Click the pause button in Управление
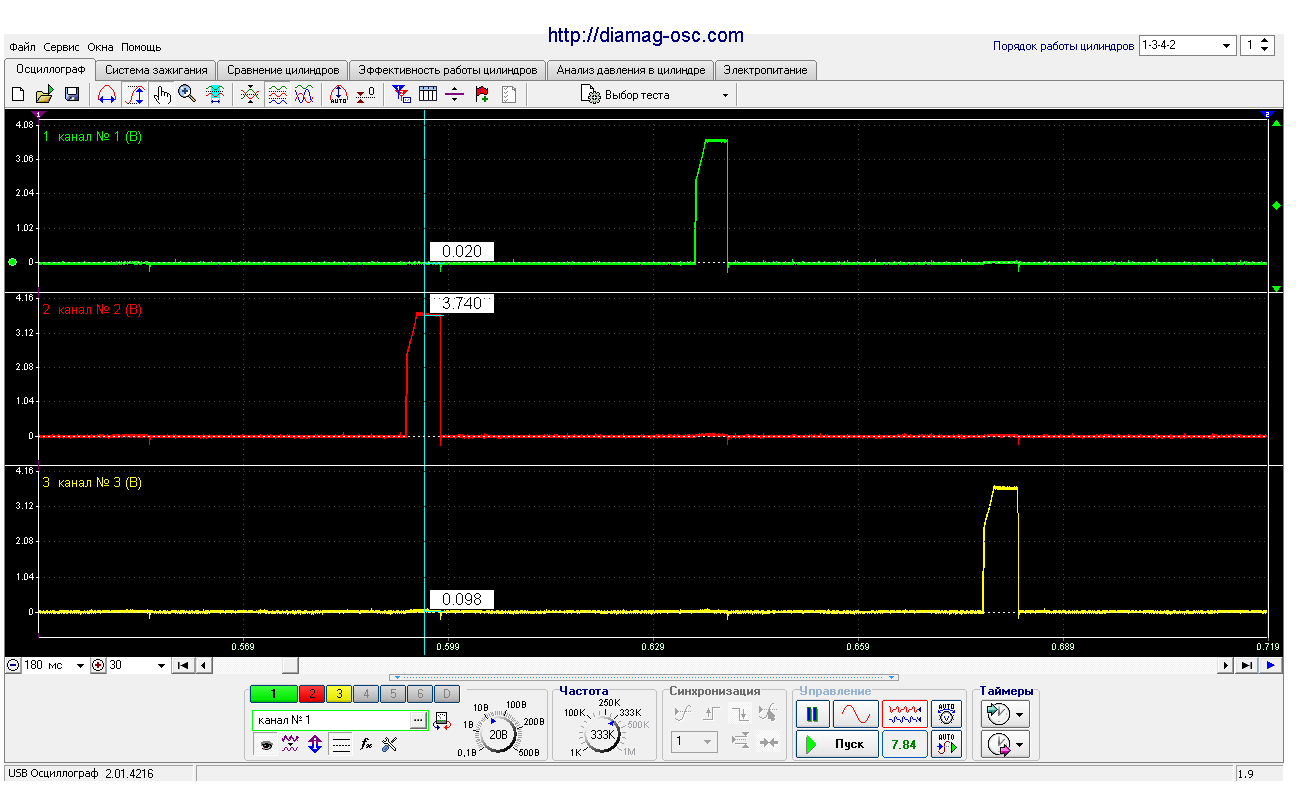This screenshot has height=786, width=1296. tap(813, 714)
